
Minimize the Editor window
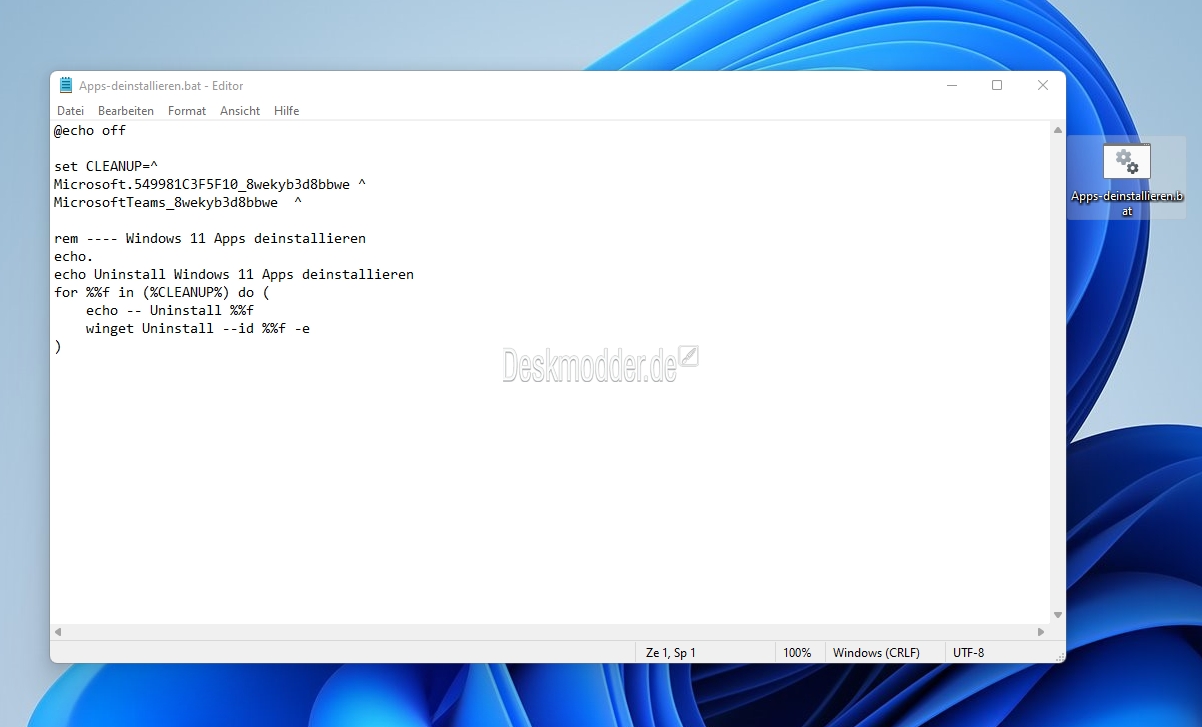pyautogui.click(x=951, y=86)
